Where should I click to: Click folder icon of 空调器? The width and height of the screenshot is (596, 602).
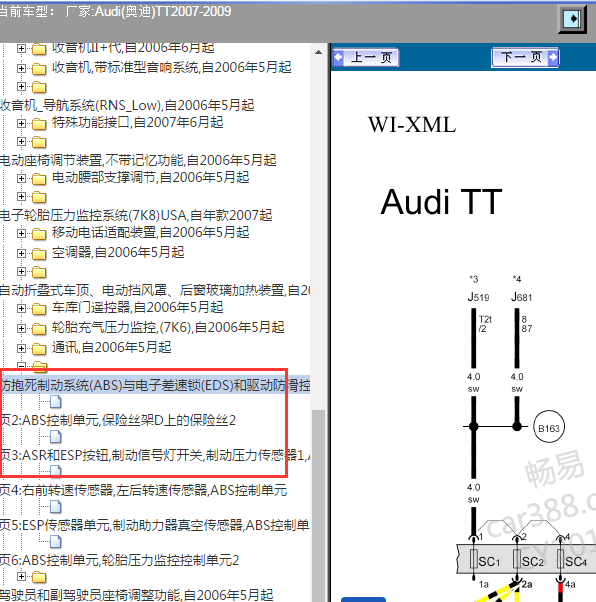(x=39, y=254)
